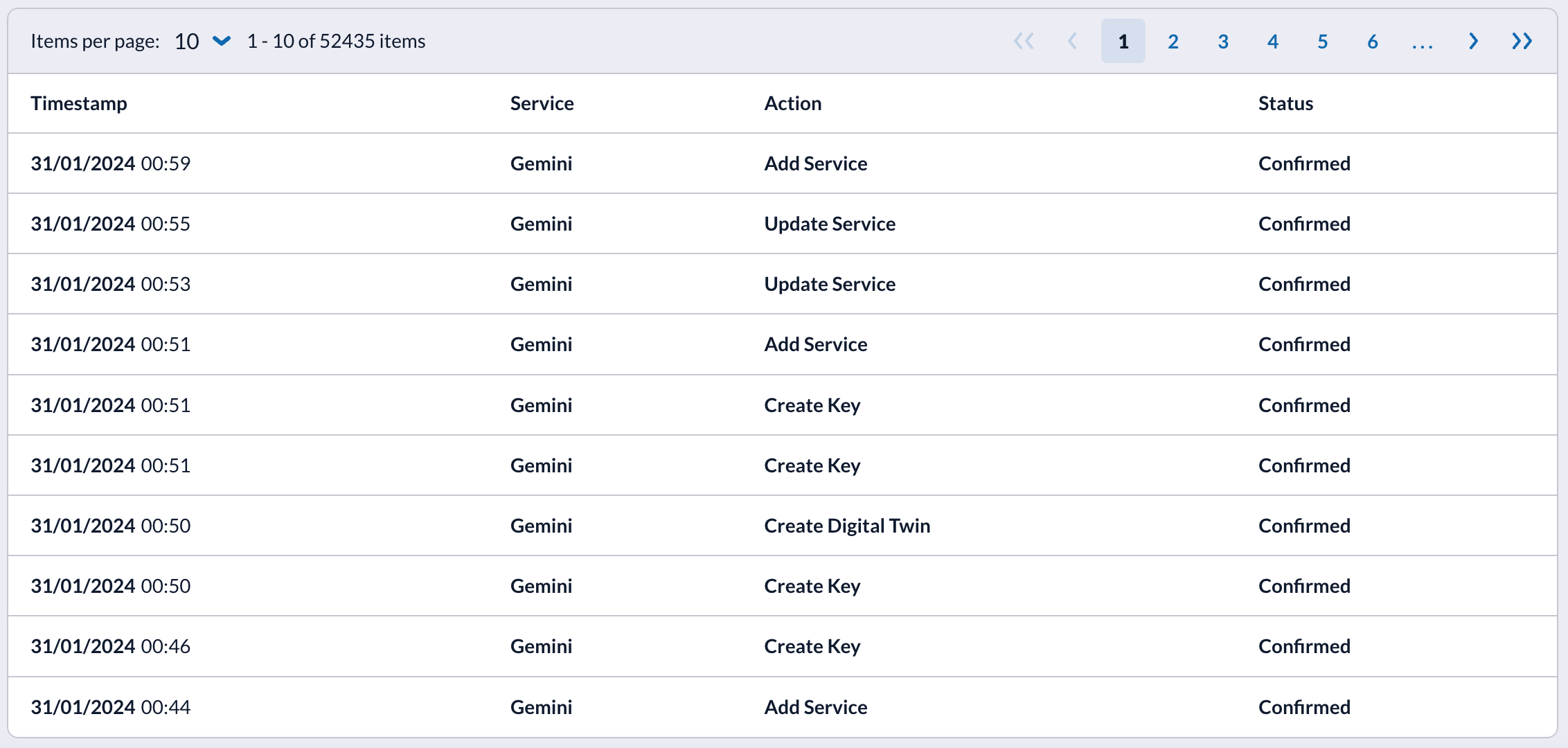Click Gemini in the Create Digital Twin row
1568x748 pixels.
click(542, 526)
